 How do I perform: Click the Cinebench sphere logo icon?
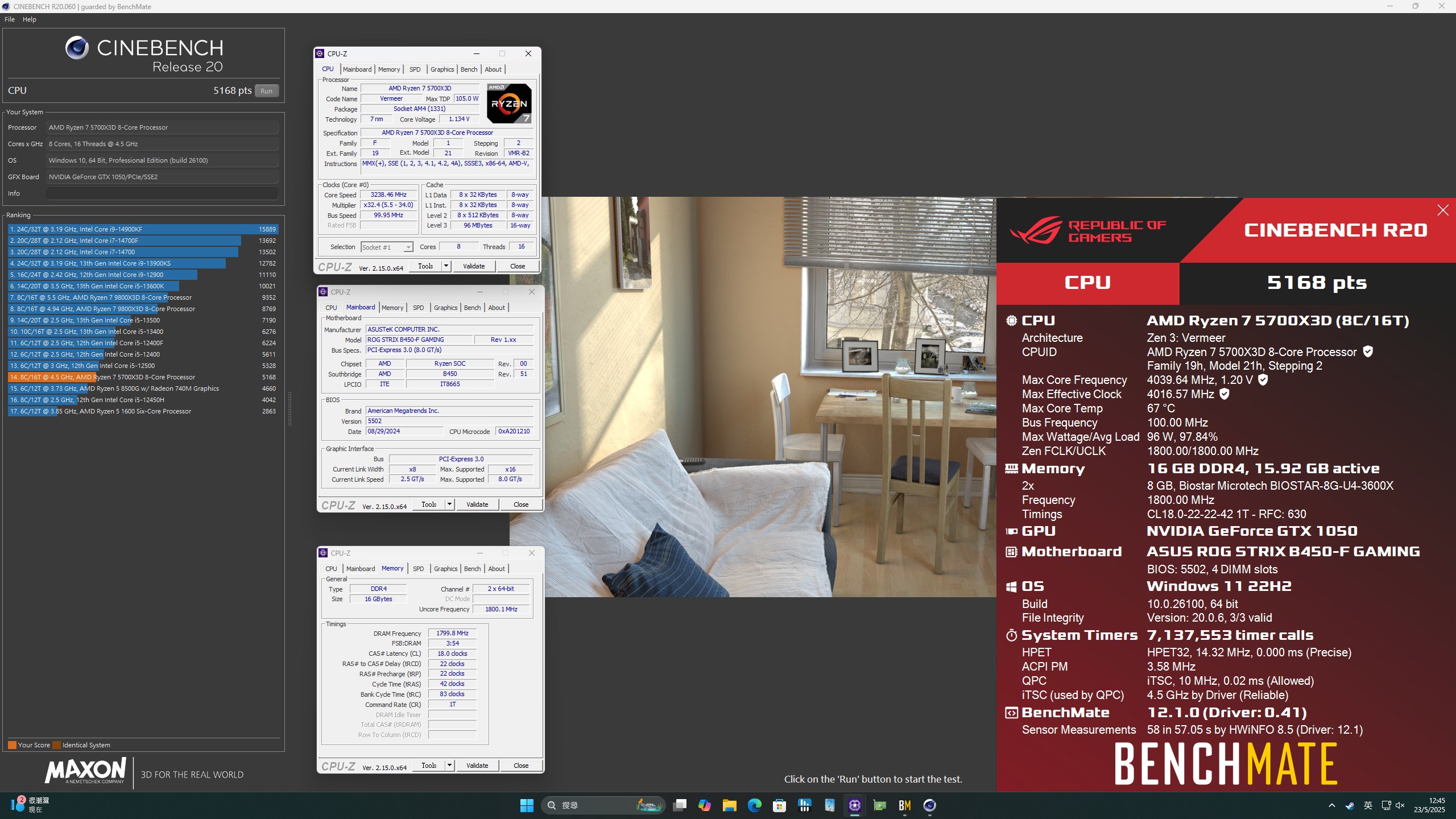pyautogui.click(x=77, y=48)
